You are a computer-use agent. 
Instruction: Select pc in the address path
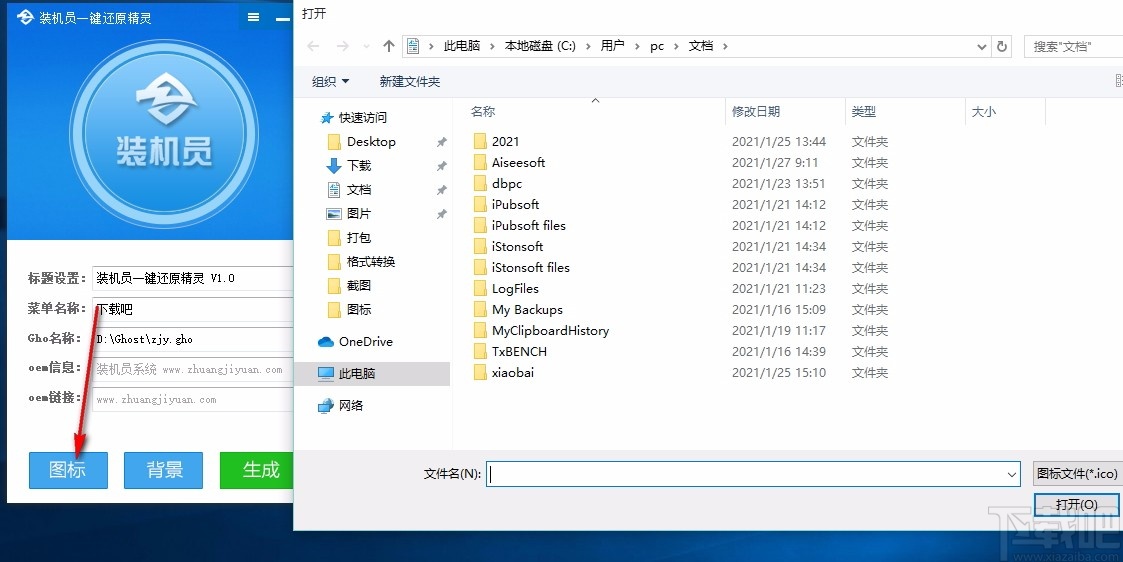pos(657,46)
